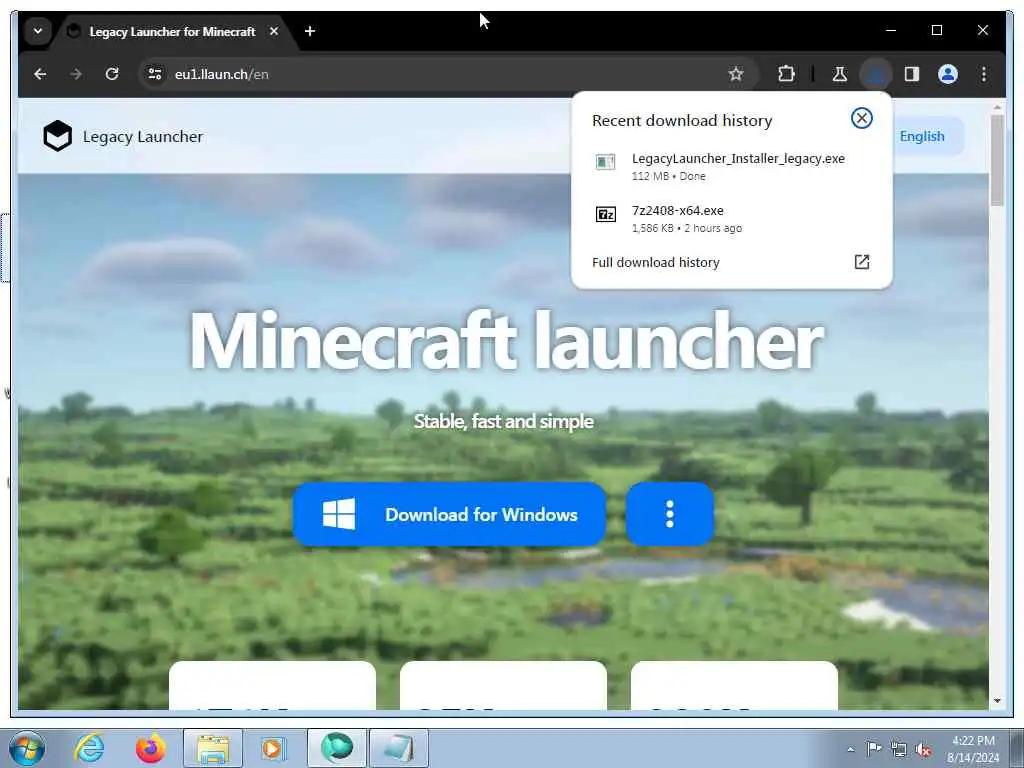The height and width of the screenshot is (768, 1024).
Task: Switch to the teal globe browser taskbar icon
Action: (x=337, y=748)
